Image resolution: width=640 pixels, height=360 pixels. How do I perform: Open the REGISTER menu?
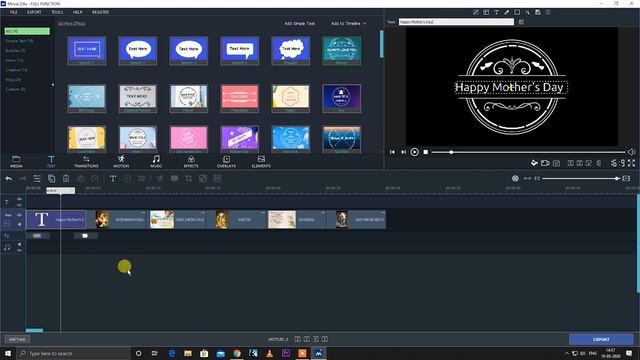coord(100,12)
